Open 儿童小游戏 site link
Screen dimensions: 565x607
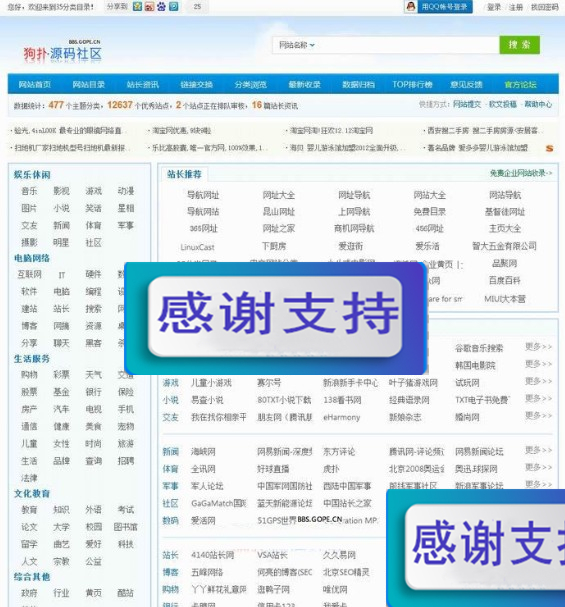(211, 383)
